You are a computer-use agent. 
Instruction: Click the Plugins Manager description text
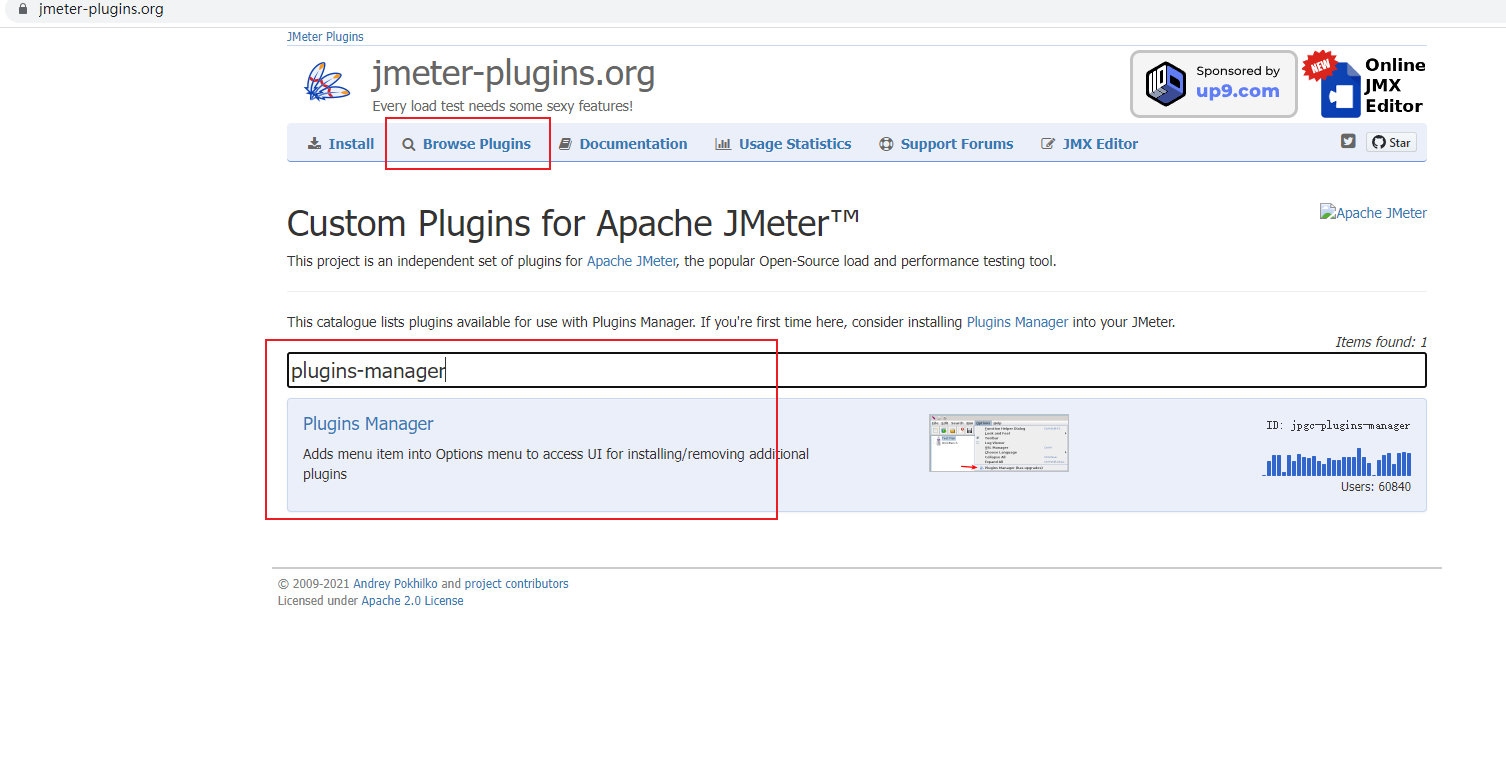pyautogui.click(x=556, y=464)
